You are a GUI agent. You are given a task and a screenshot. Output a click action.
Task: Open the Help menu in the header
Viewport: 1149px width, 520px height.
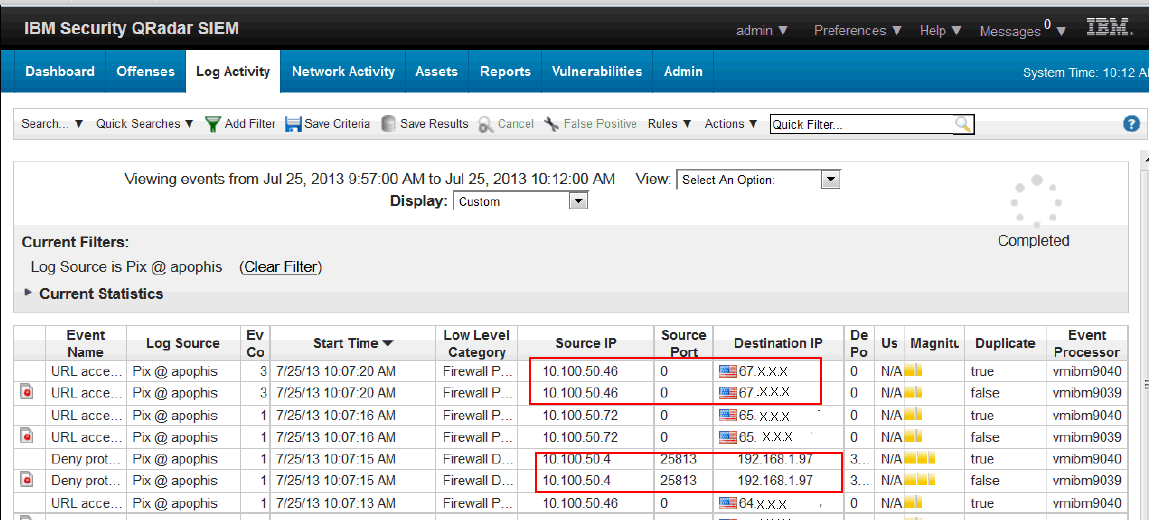tap(941, 30)
